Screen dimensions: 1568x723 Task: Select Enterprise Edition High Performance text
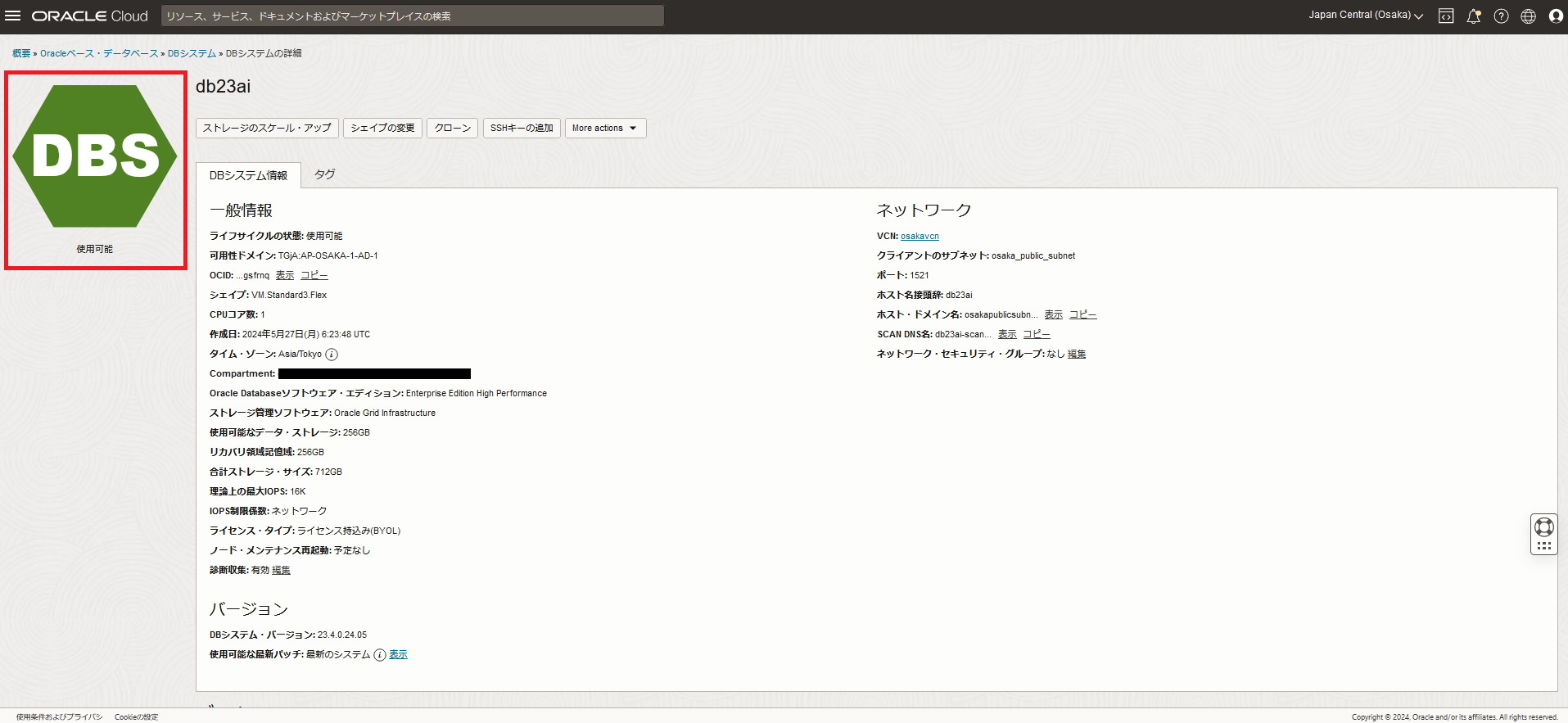(477, 394)
